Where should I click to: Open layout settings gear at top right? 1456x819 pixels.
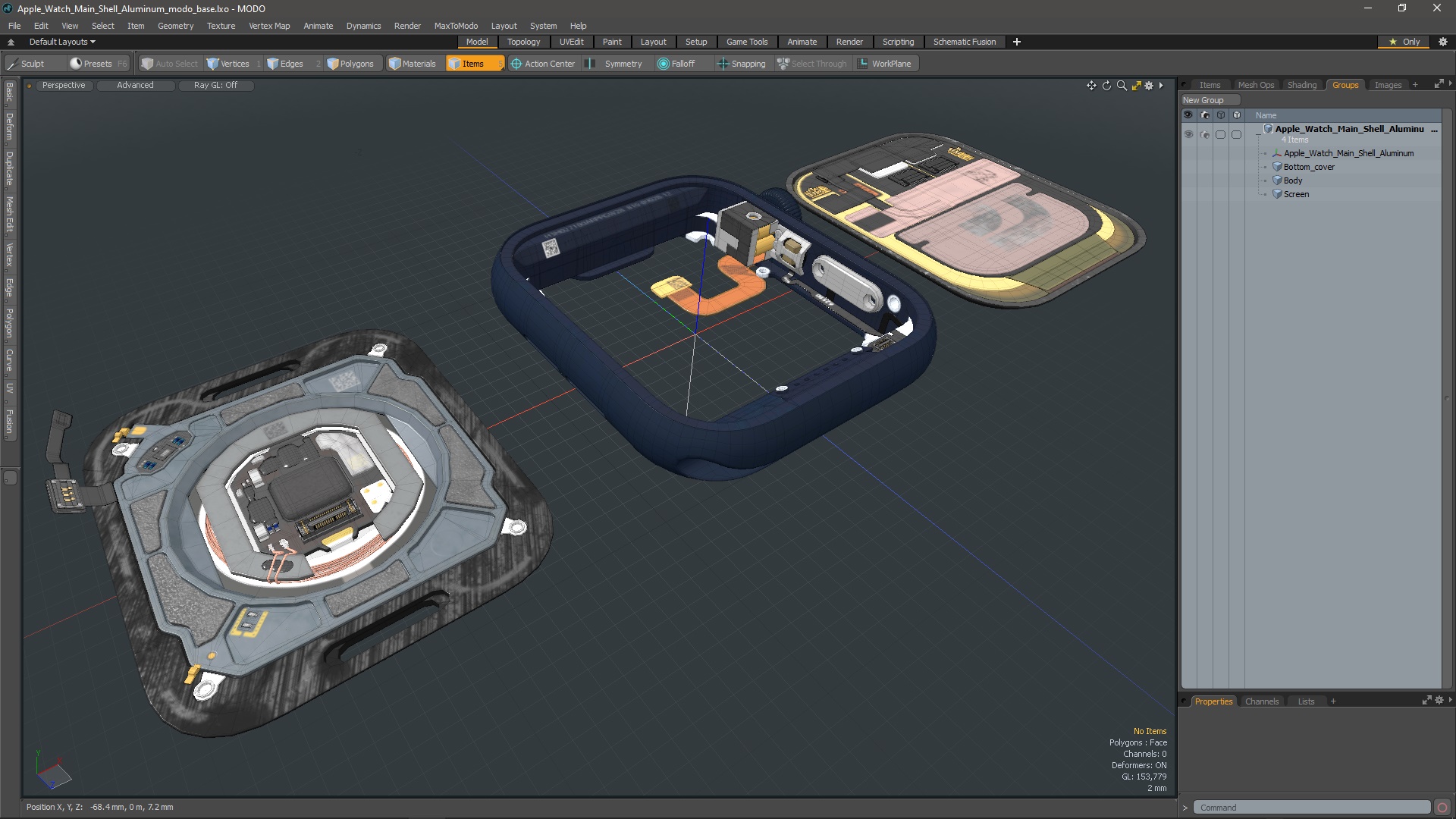pyautogui.click(x=1443, y=42)
